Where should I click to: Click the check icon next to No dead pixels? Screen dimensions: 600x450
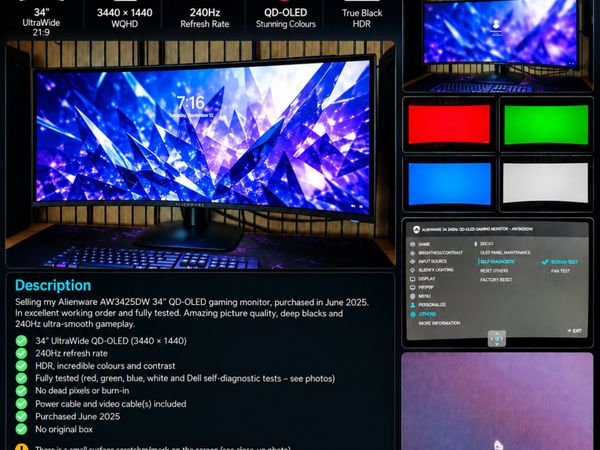point(21,391)
